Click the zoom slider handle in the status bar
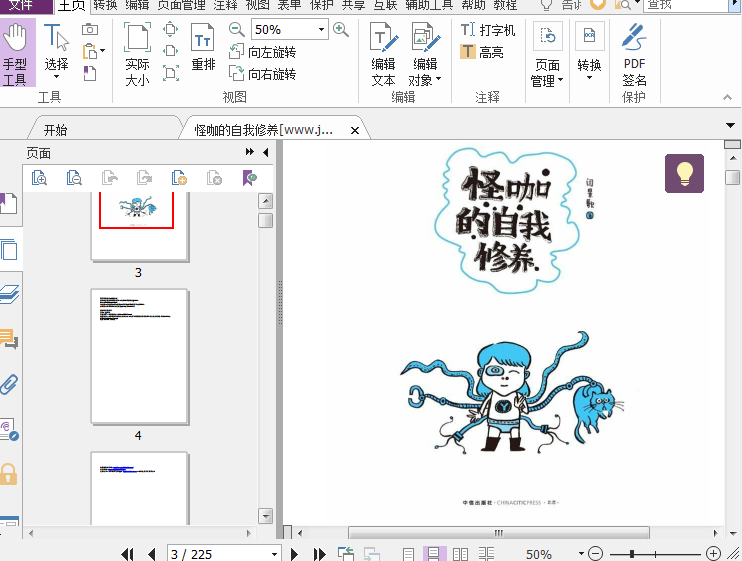 [x=632, y=553]
